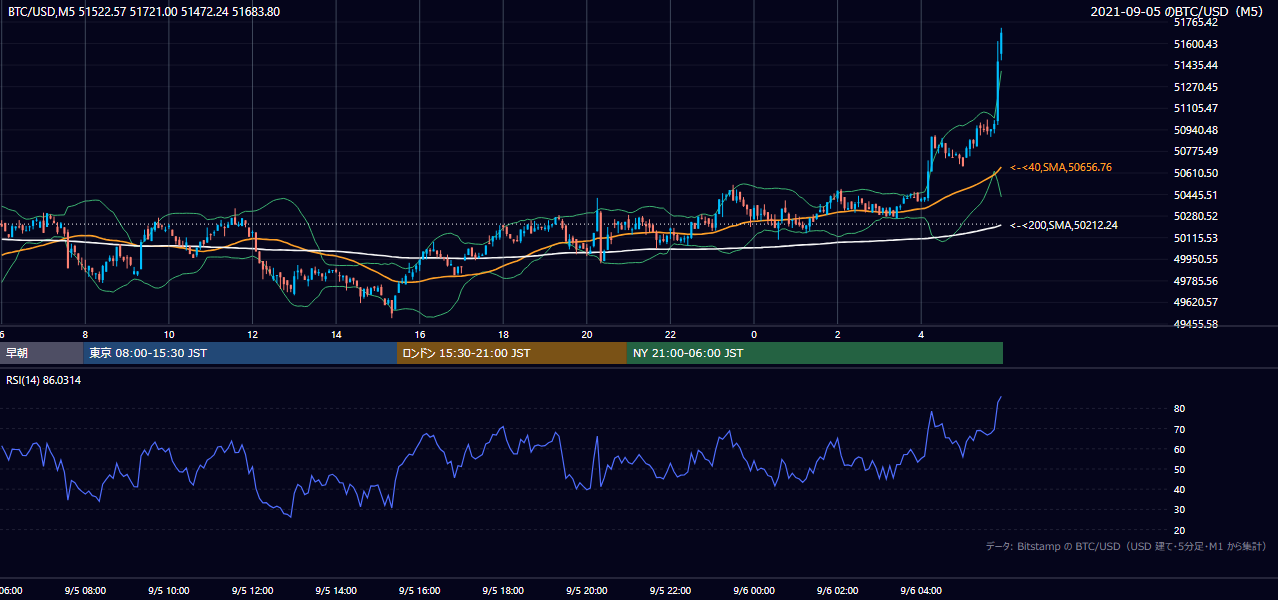Viewport: 1278px width, 600px height.
Task: Click the bottom time label 9/5 20:00
Action: pos(586,591)
